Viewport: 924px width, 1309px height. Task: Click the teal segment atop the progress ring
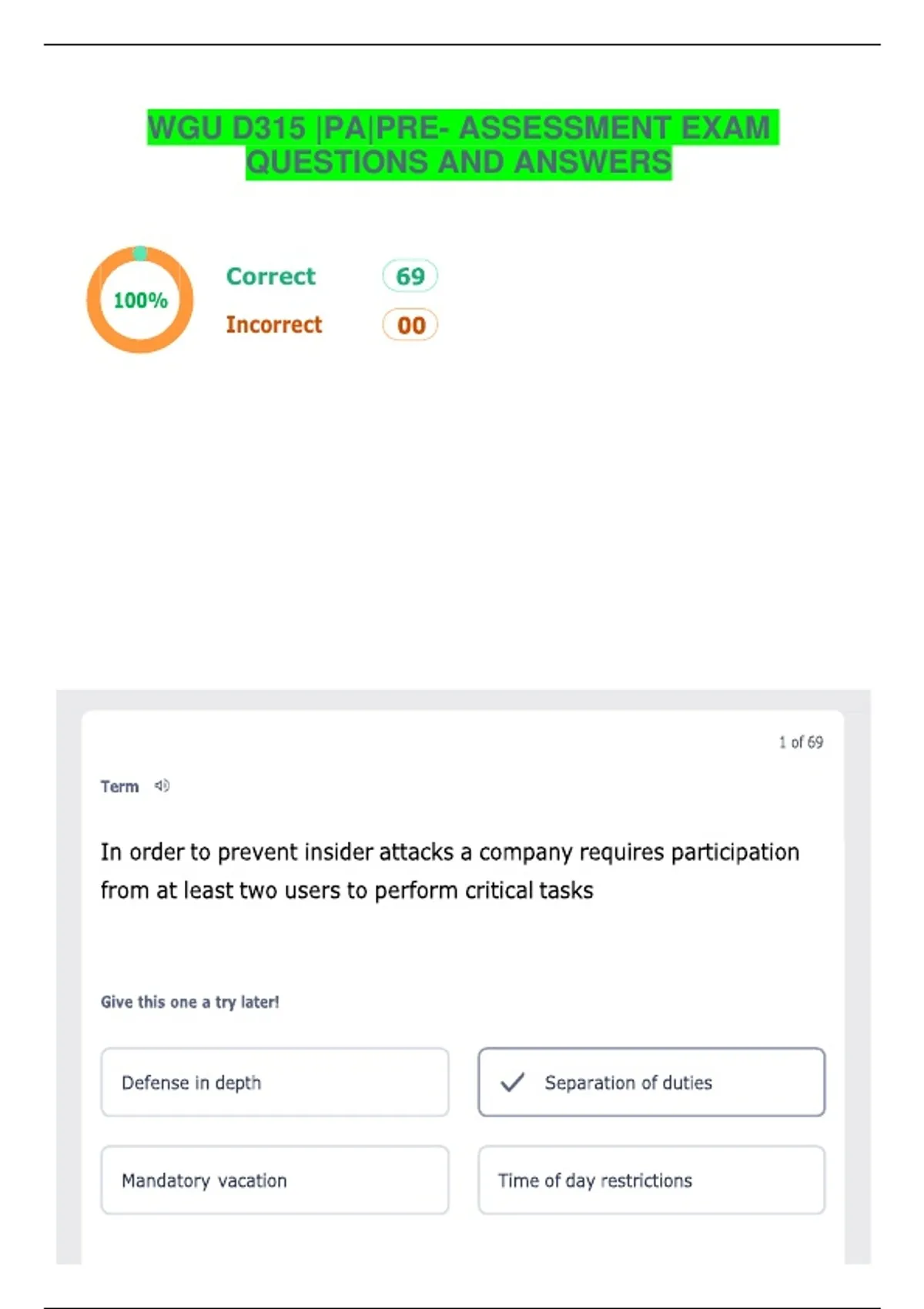pyautogui.click(x=140, y=253)
